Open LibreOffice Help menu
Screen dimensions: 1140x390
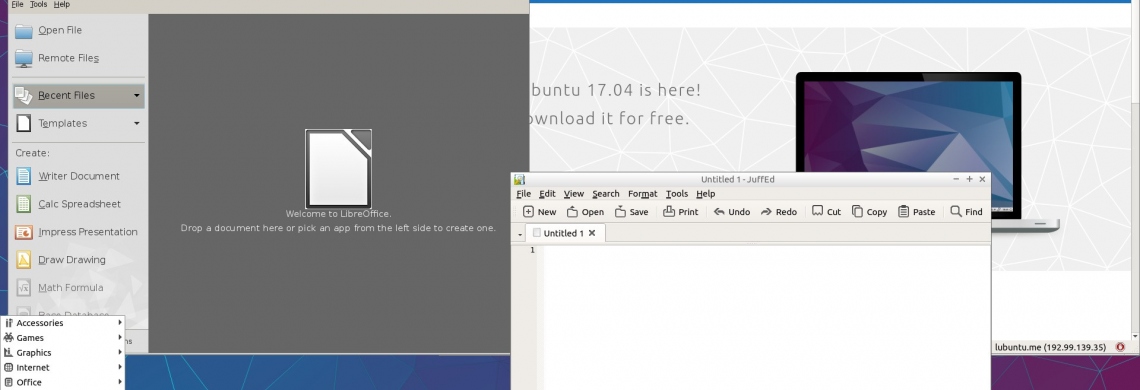(62, 4)
